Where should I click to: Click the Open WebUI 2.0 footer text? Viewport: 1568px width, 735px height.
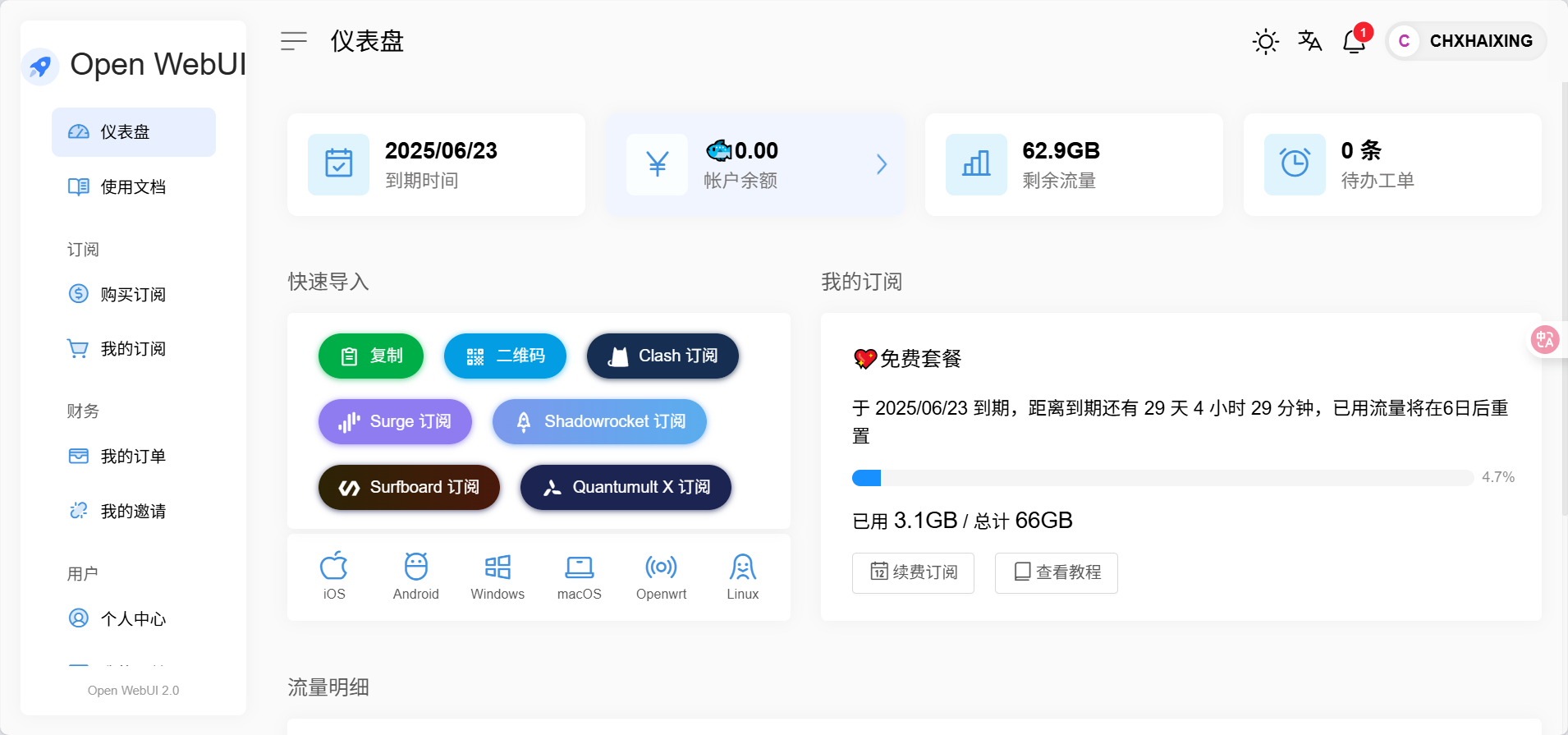(134, 691)
